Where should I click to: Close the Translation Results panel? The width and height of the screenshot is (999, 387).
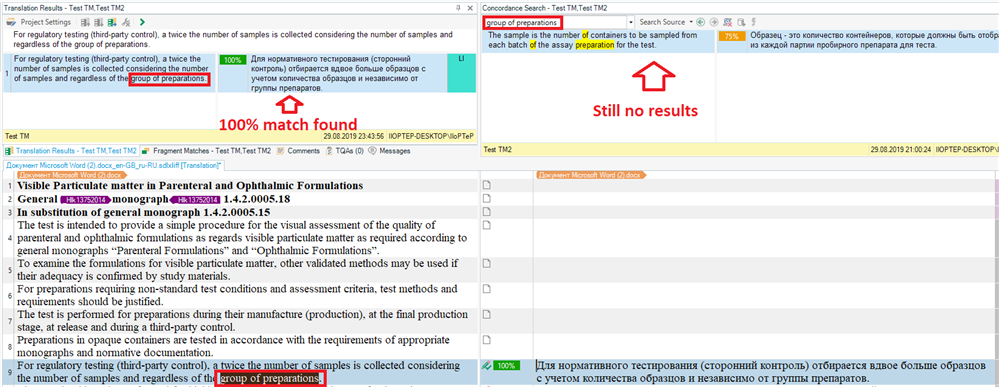coord(470,7)
